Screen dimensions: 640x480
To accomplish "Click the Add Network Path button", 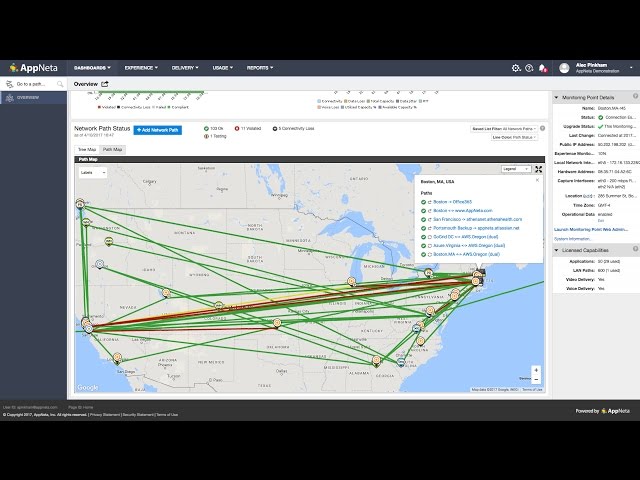I will [x=158, y=130].
